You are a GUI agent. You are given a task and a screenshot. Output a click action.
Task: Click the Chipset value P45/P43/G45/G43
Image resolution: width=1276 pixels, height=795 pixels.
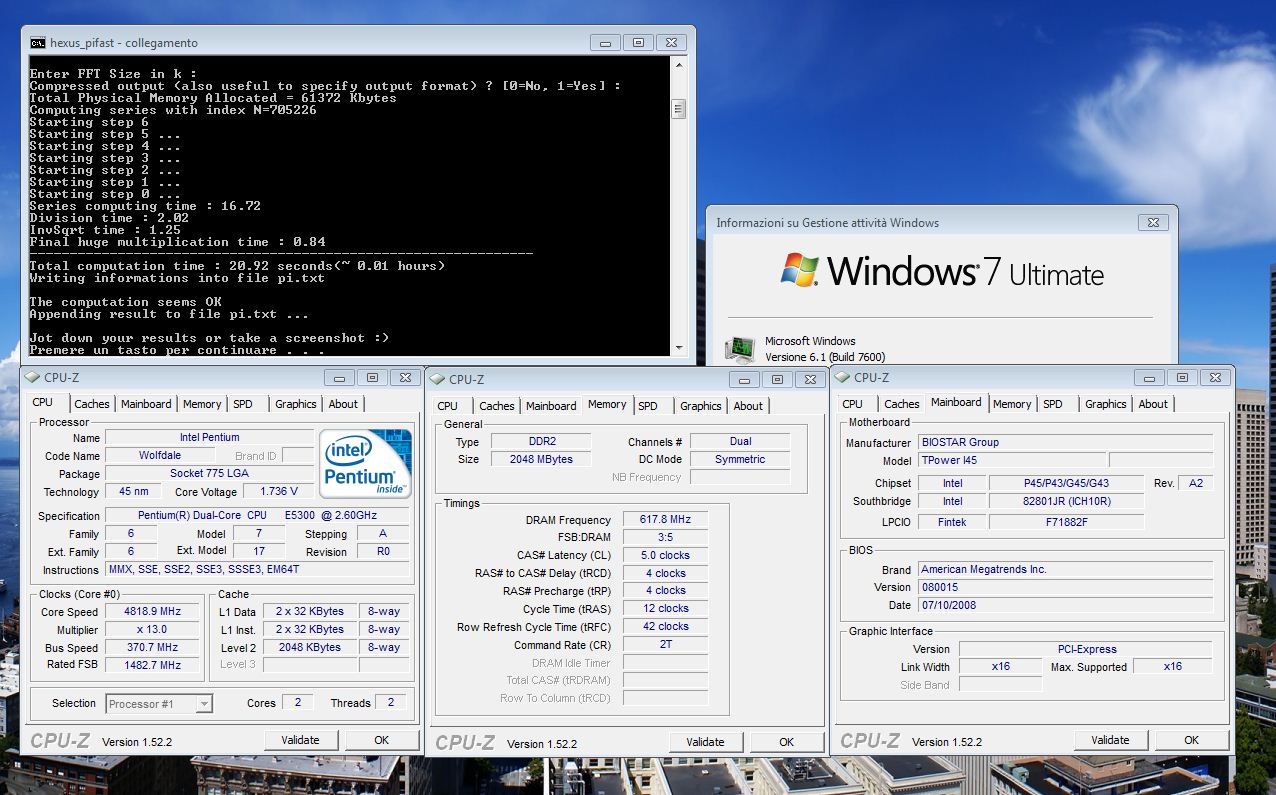pyautogui.click(x=1066, y=483)
